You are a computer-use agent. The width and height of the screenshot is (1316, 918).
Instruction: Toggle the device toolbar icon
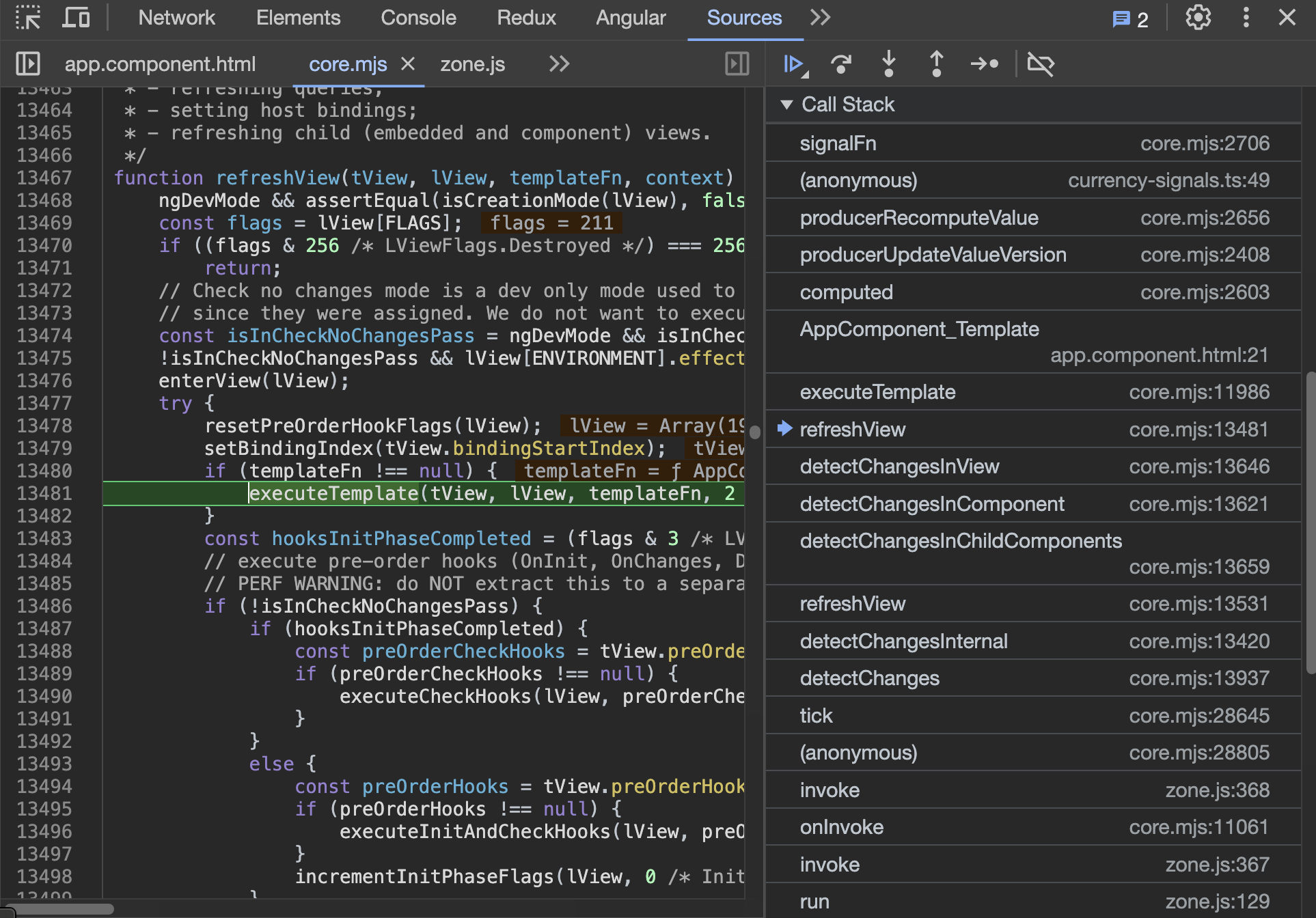click(x=76, y=18)
